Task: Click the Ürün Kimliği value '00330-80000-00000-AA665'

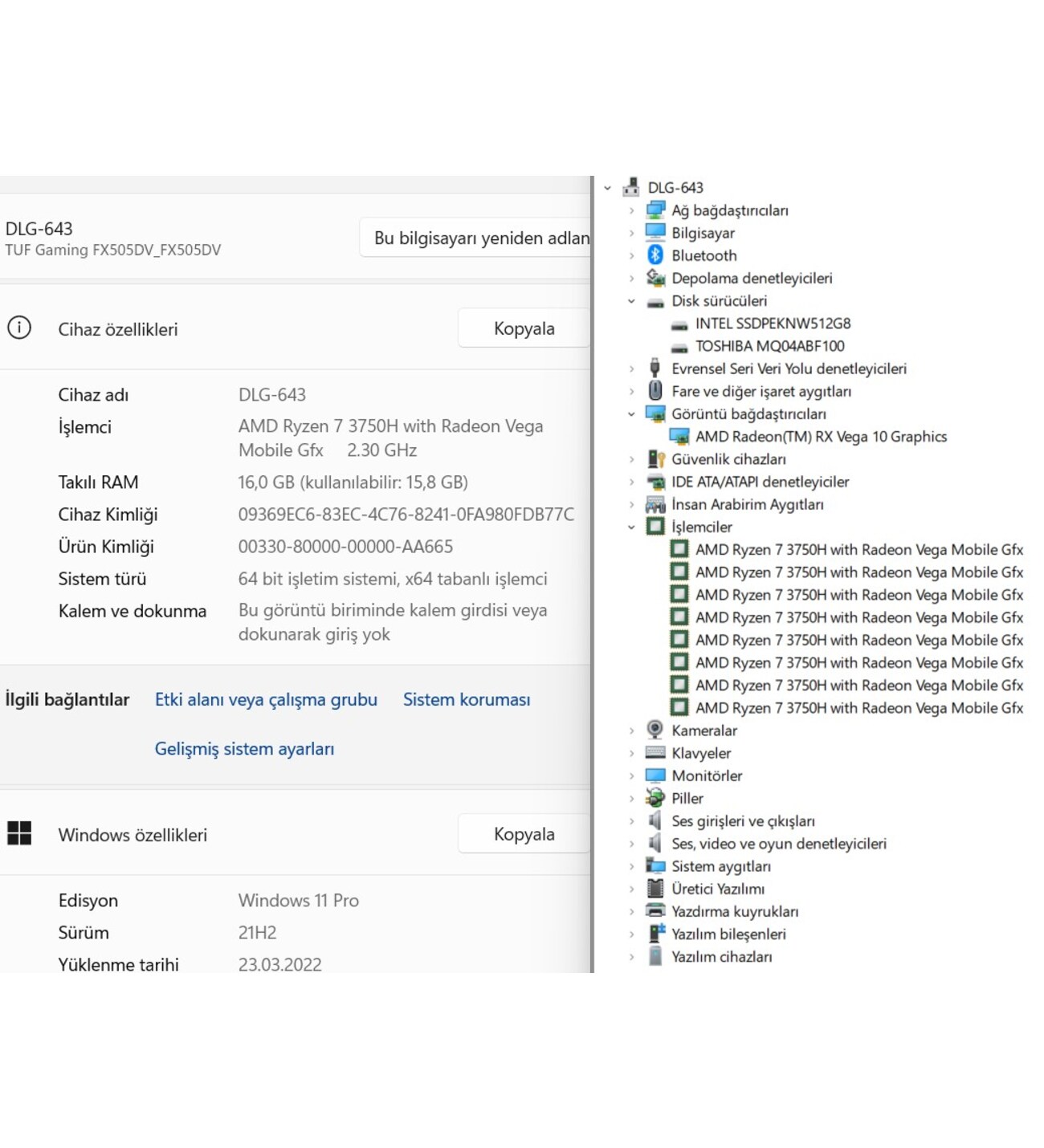Action: (345, 546)
